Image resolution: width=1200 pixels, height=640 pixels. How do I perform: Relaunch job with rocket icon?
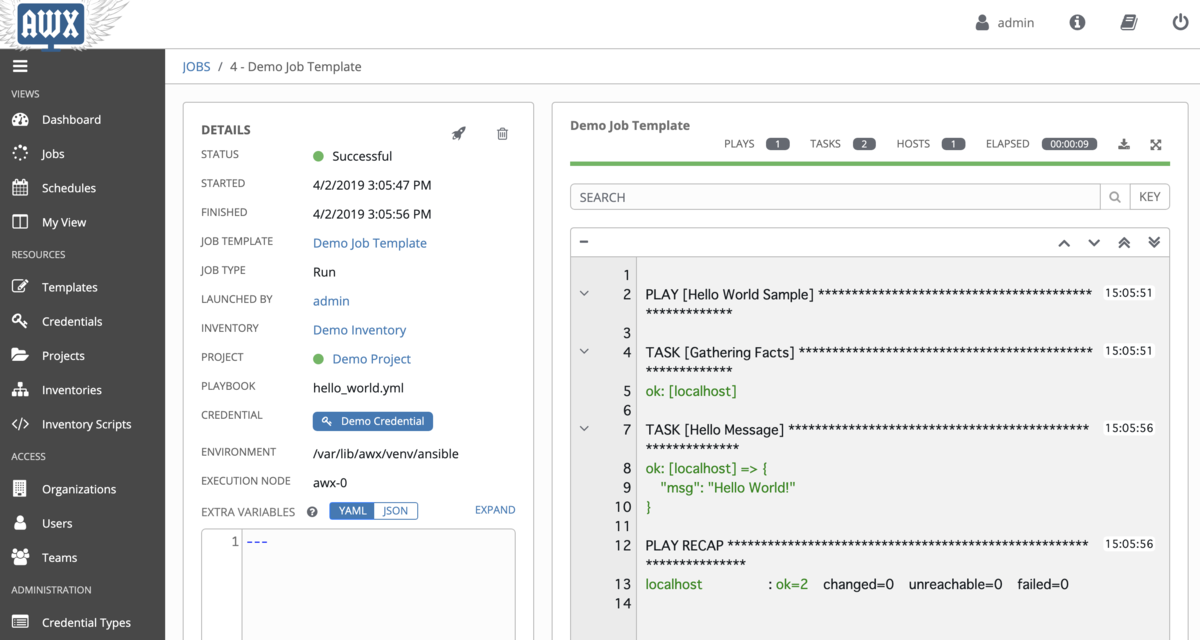459,133
